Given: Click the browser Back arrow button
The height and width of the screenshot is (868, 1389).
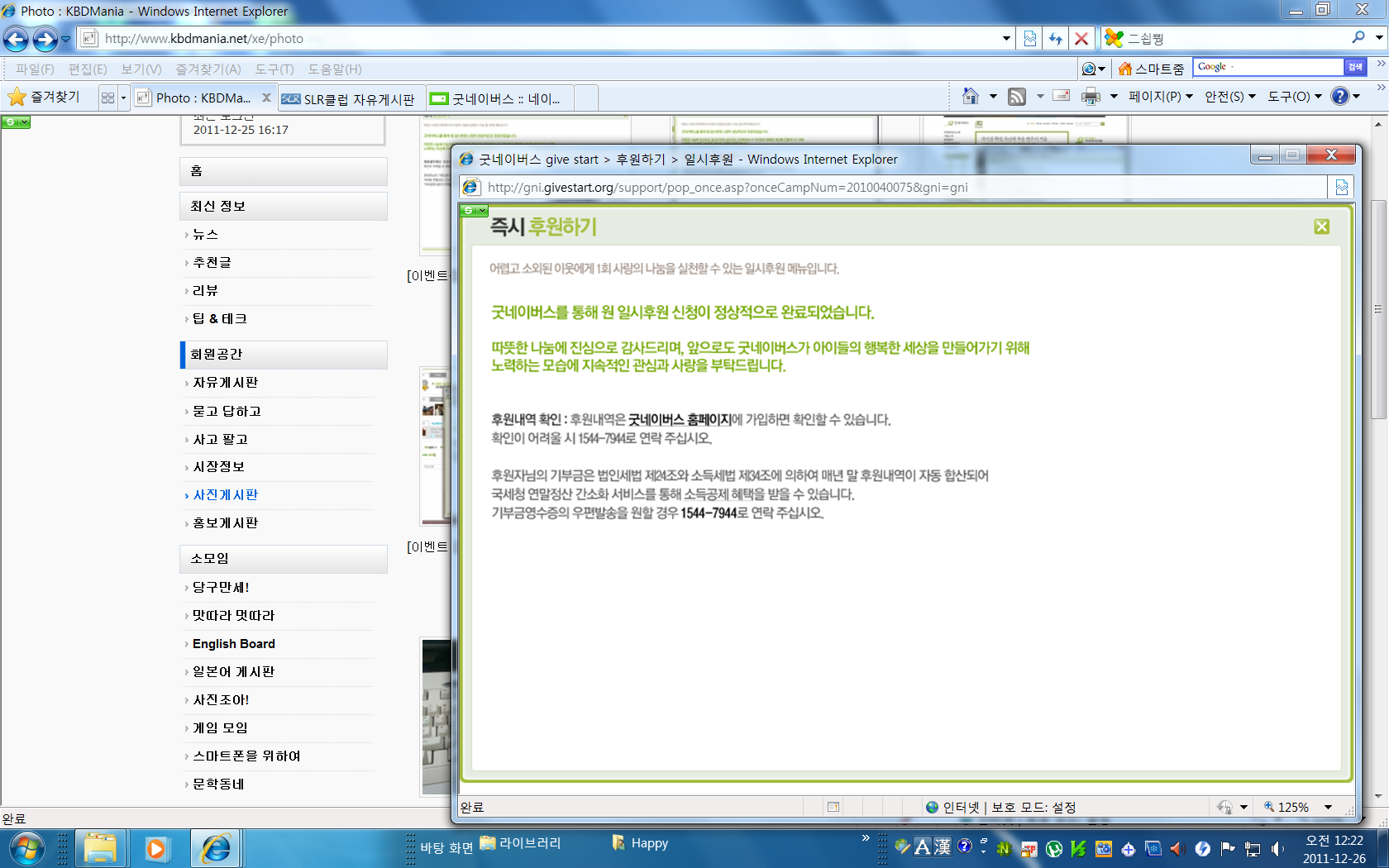Looking at the screenshot, I should (16, 39).
